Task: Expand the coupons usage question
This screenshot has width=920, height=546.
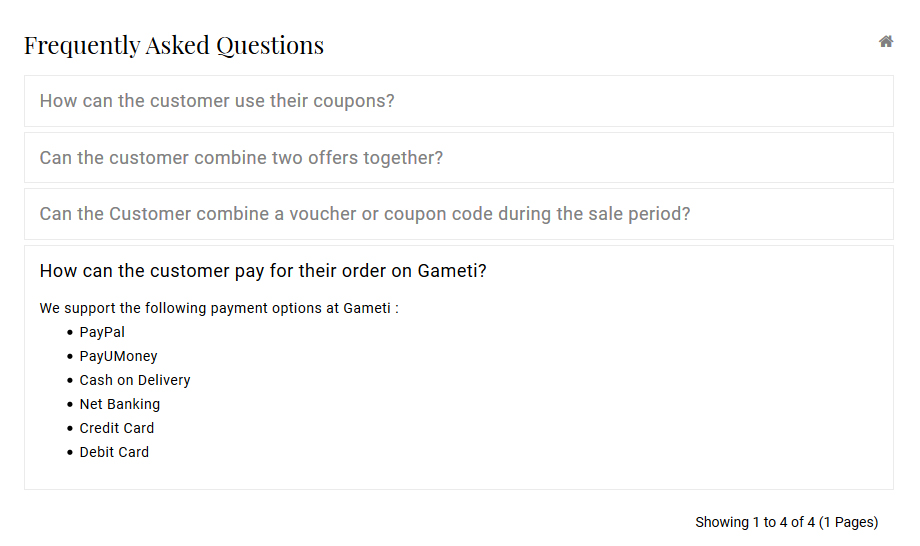Action: click(217, 101)
